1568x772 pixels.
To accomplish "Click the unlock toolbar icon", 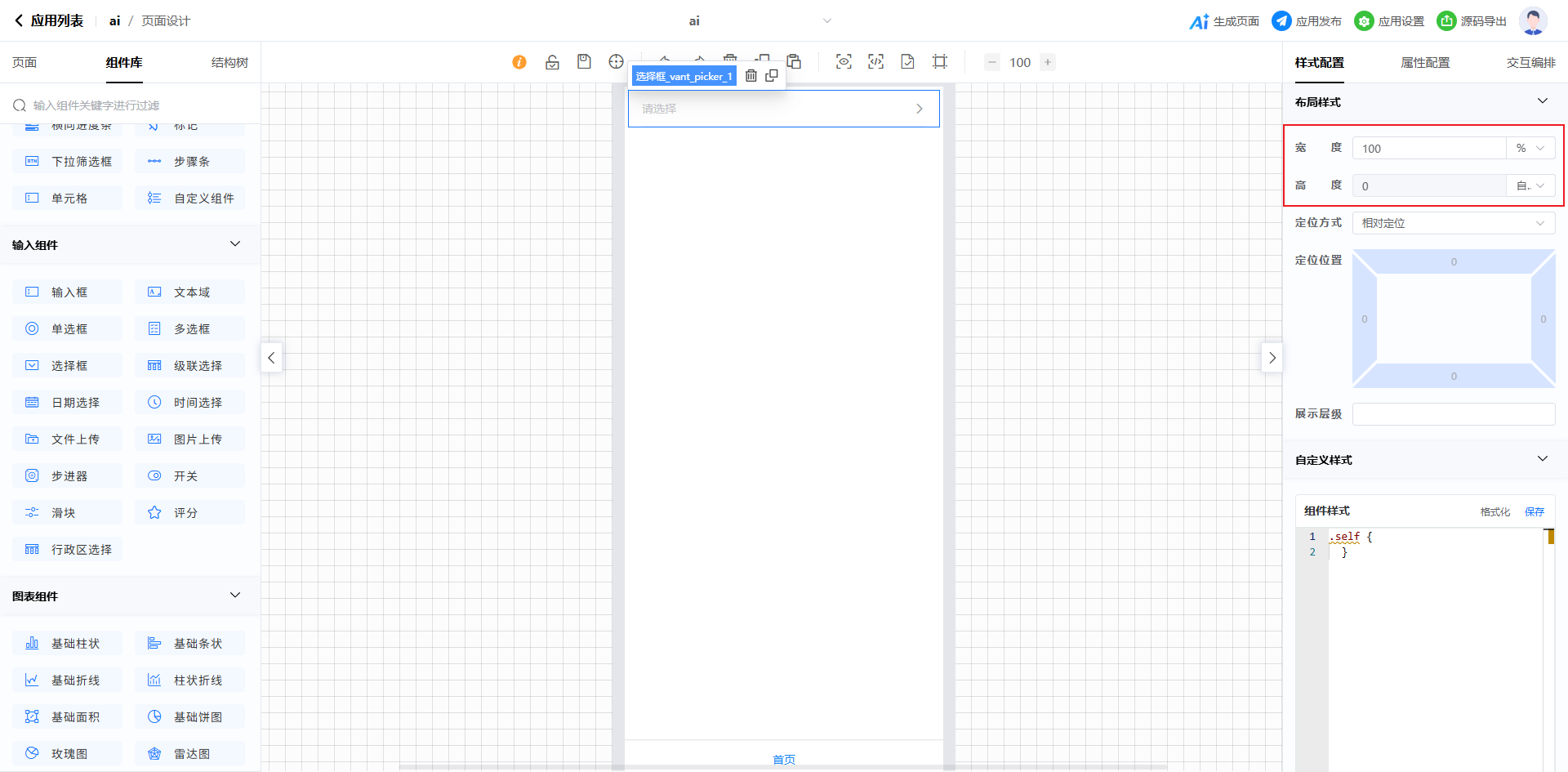I will (552, 62).
